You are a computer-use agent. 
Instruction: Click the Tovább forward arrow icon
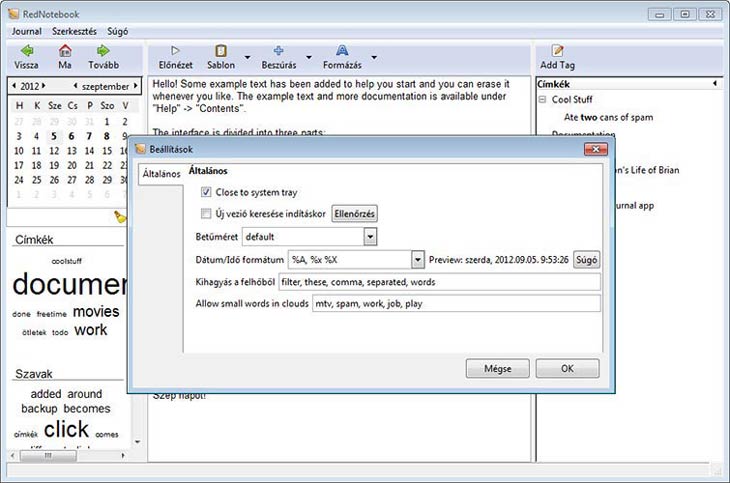pyautogui.click(x=102, y=51)
